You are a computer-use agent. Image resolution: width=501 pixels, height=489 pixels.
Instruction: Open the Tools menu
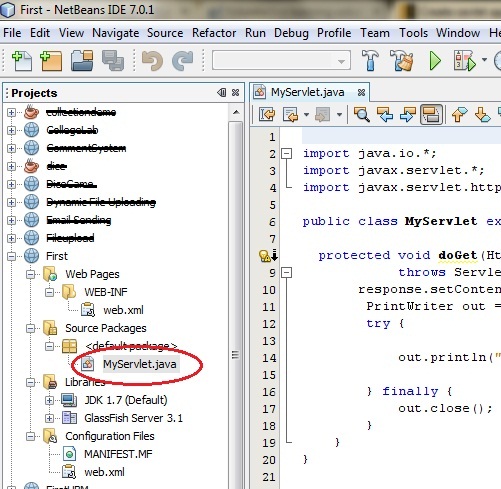[413, 33]
